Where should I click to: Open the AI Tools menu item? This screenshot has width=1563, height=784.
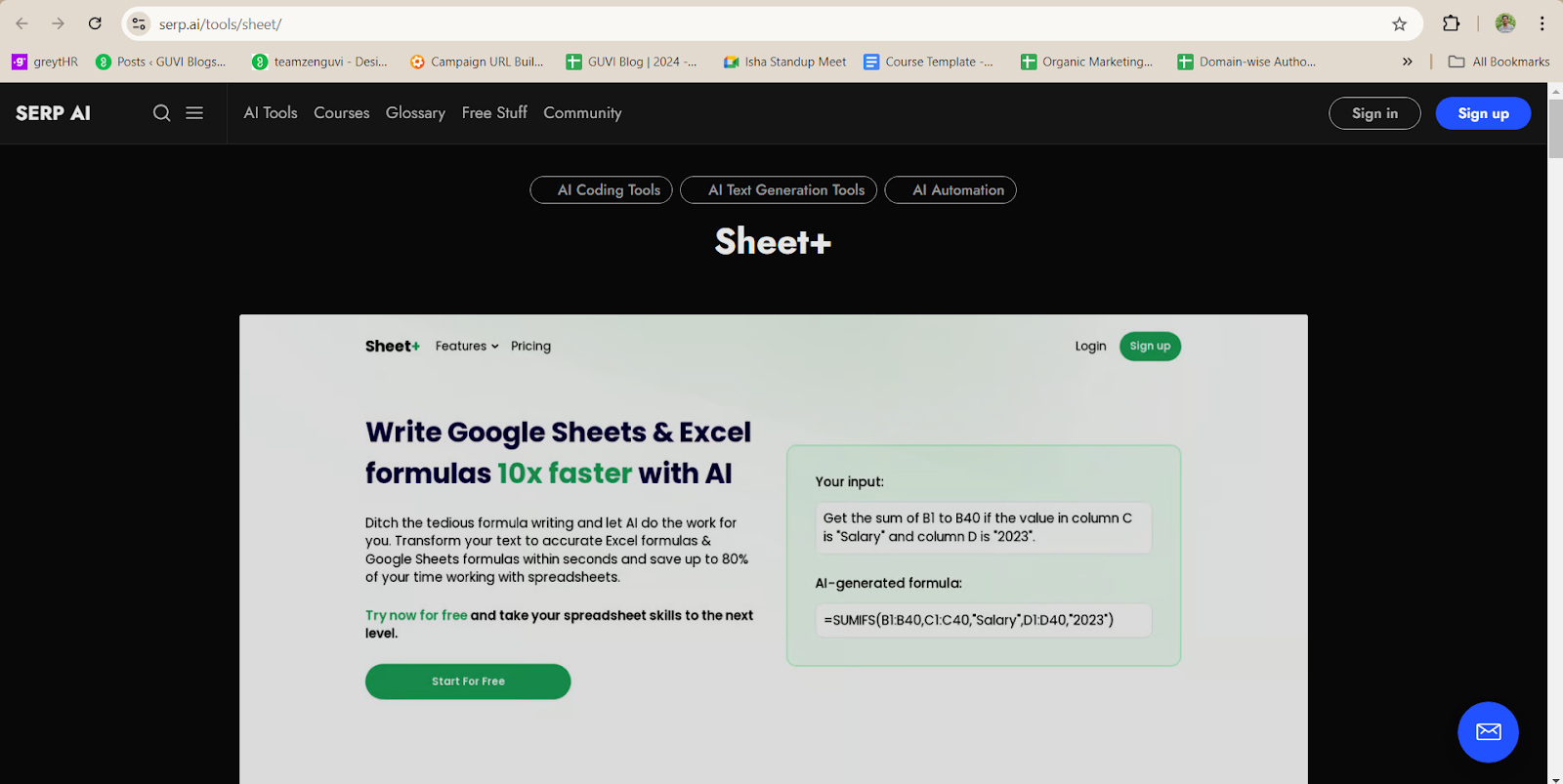(271, 113)
